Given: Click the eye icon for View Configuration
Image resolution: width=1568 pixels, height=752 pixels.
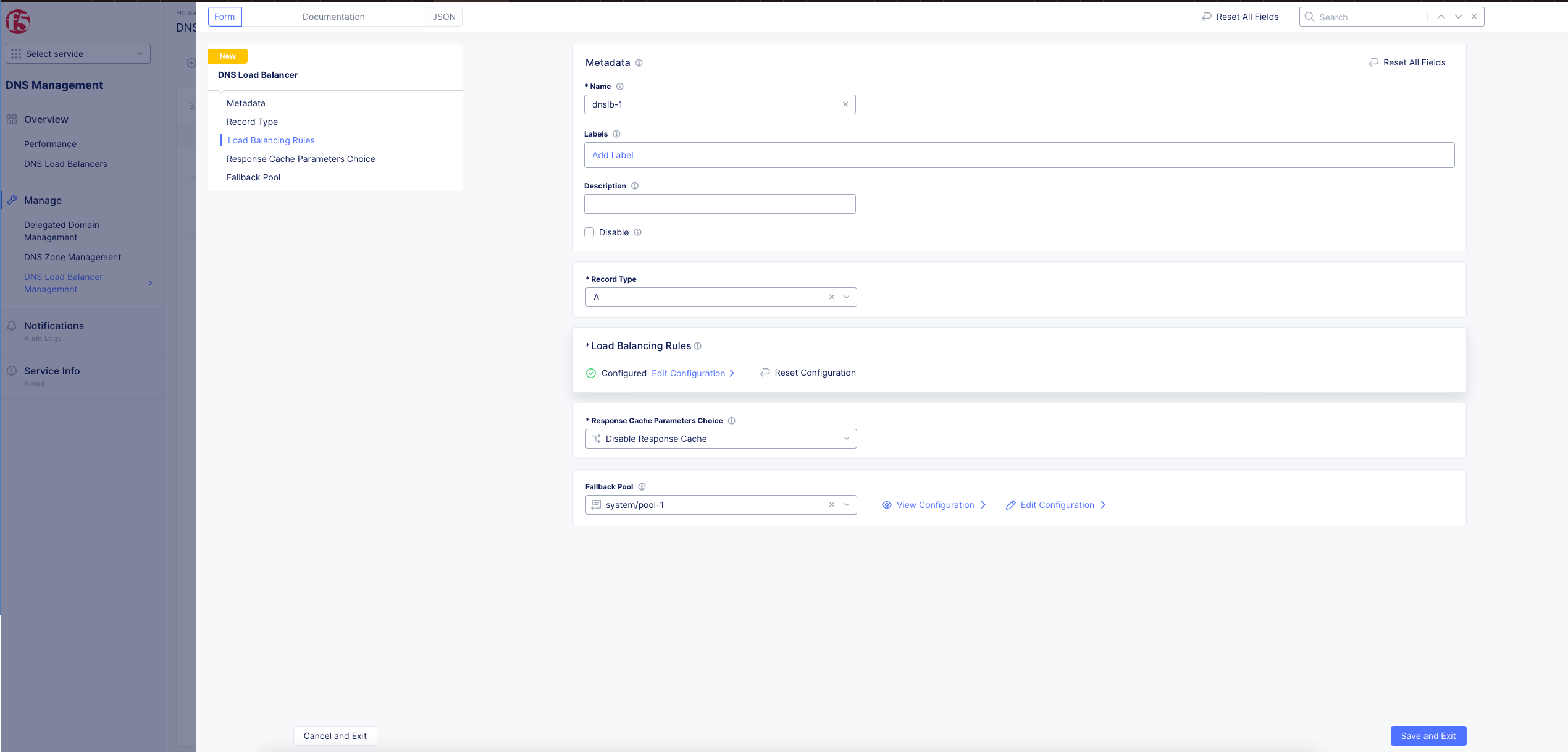Looking at the screenshot, I should pos(886,505).
